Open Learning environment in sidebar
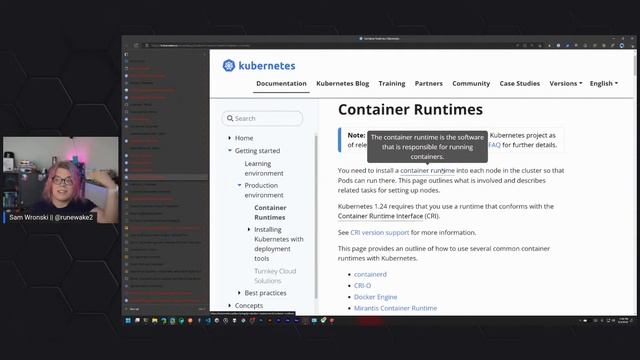 (x=264, y=168)
